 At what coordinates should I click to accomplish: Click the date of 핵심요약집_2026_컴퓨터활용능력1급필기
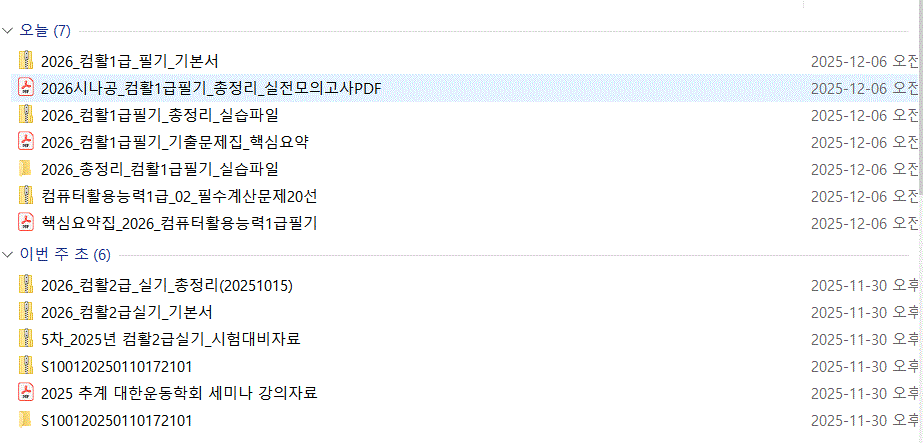click(x=864, y=222)
